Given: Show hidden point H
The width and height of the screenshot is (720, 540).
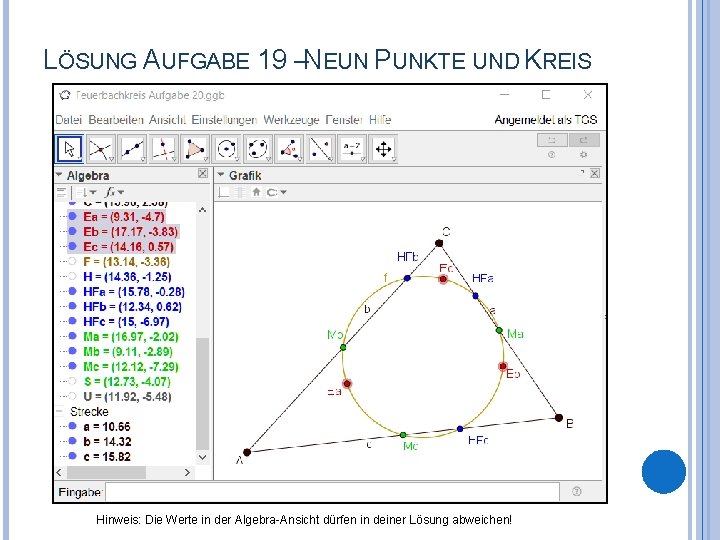Looking at the screenshot, I should tap(72, 276).
